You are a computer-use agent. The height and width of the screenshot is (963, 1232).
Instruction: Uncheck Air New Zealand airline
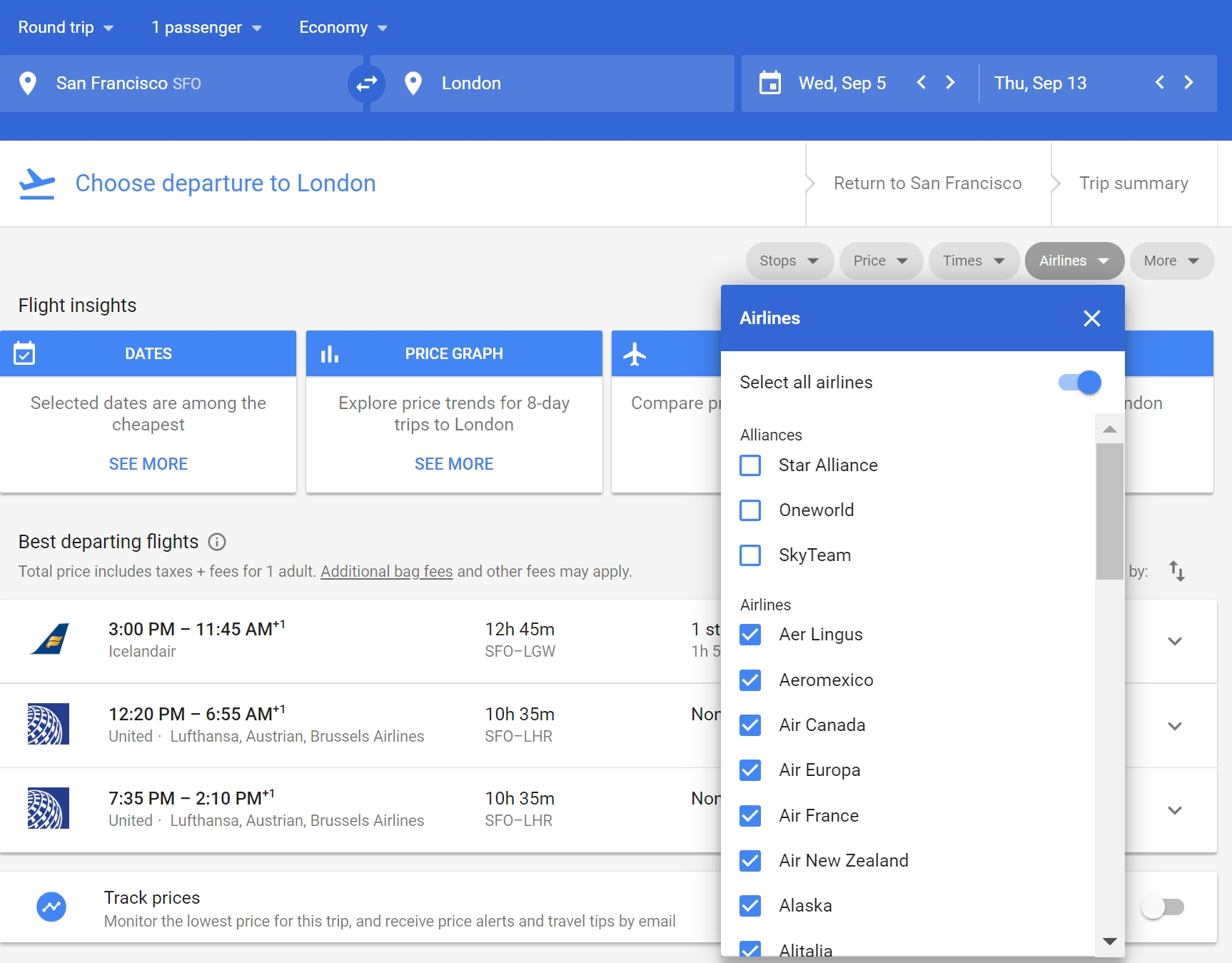750,861
